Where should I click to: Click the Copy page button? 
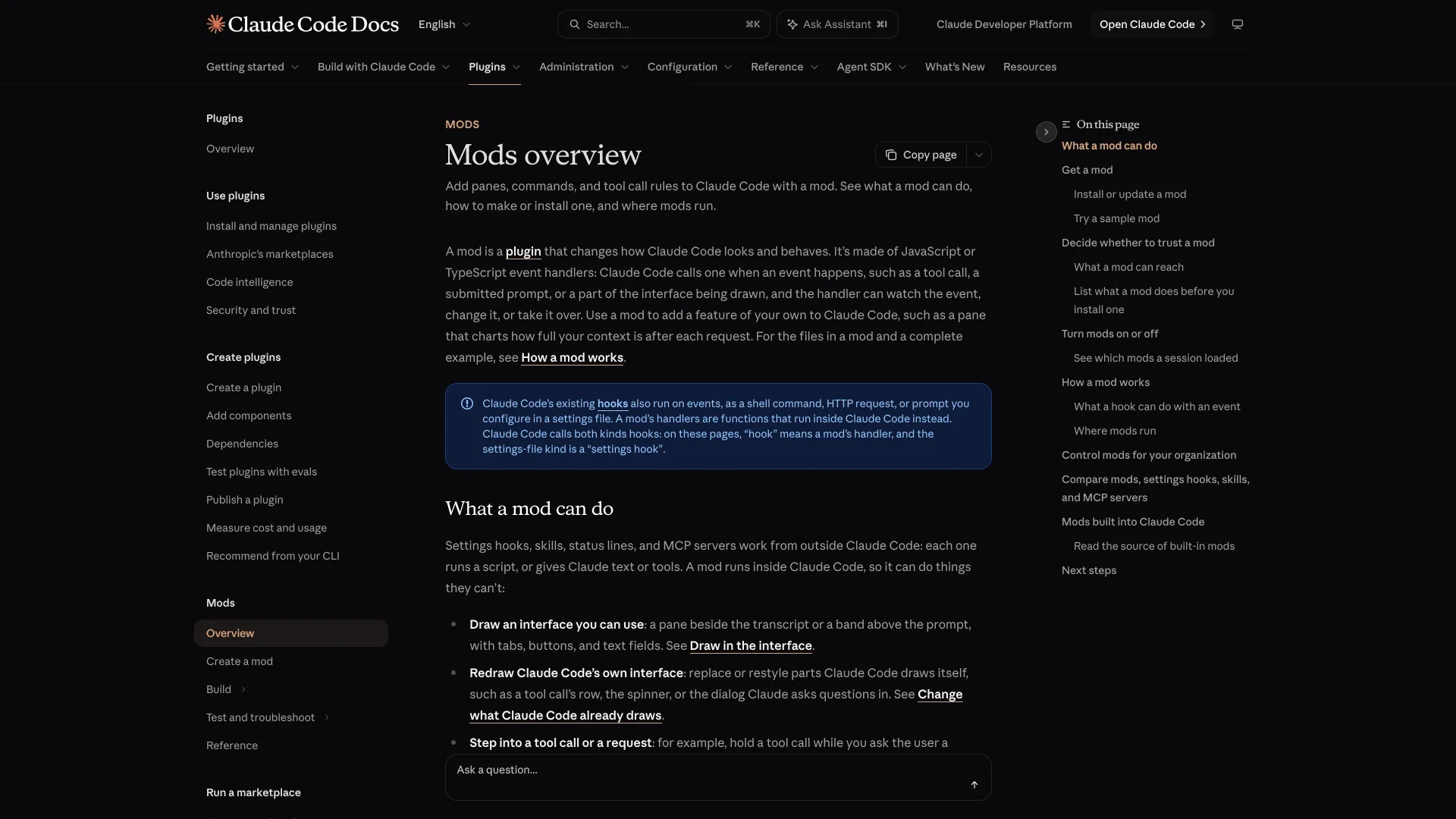[921, 155]
